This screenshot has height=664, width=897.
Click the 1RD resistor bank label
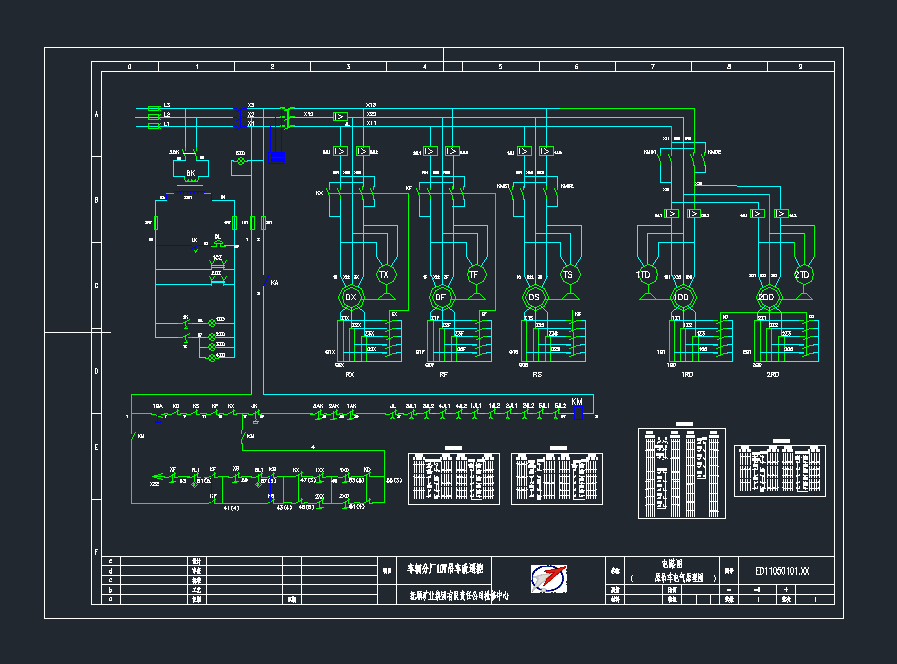coord(687,374)
